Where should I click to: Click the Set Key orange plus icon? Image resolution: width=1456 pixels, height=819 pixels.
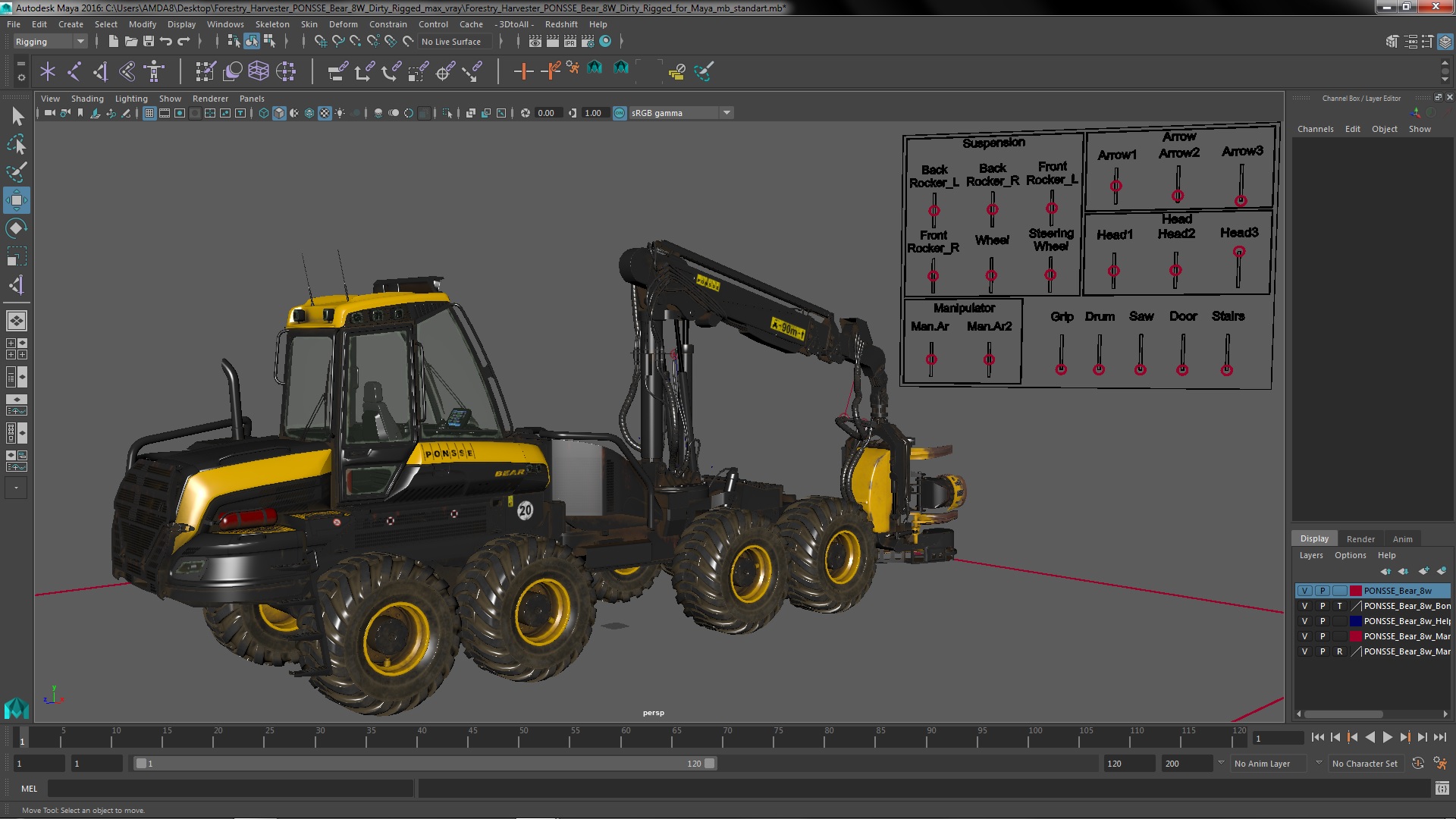[x=522, y=71]
